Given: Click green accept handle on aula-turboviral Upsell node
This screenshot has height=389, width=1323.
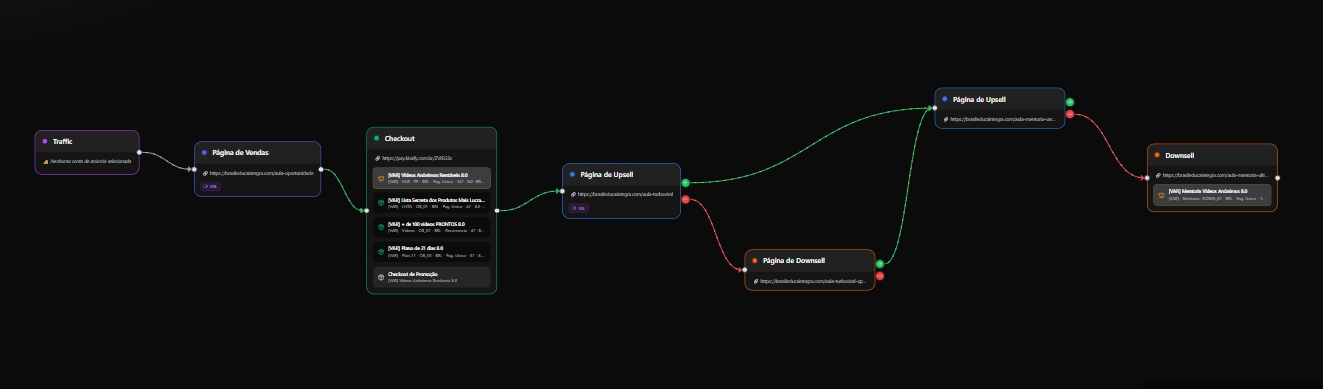Looking at the screenshot, I should pyautogui.click(x=685, y=183).
